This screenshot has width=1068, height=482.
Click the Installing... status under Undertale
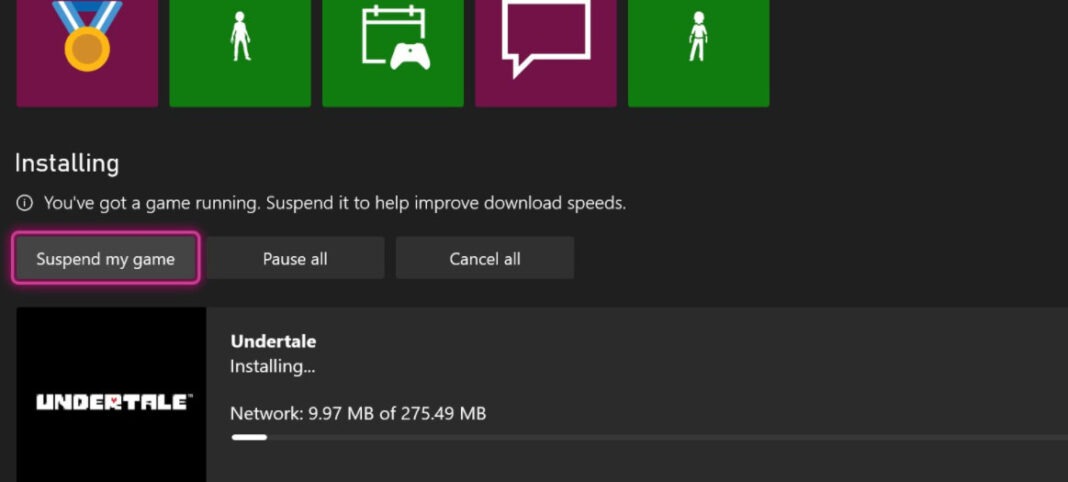coord(272,367)
